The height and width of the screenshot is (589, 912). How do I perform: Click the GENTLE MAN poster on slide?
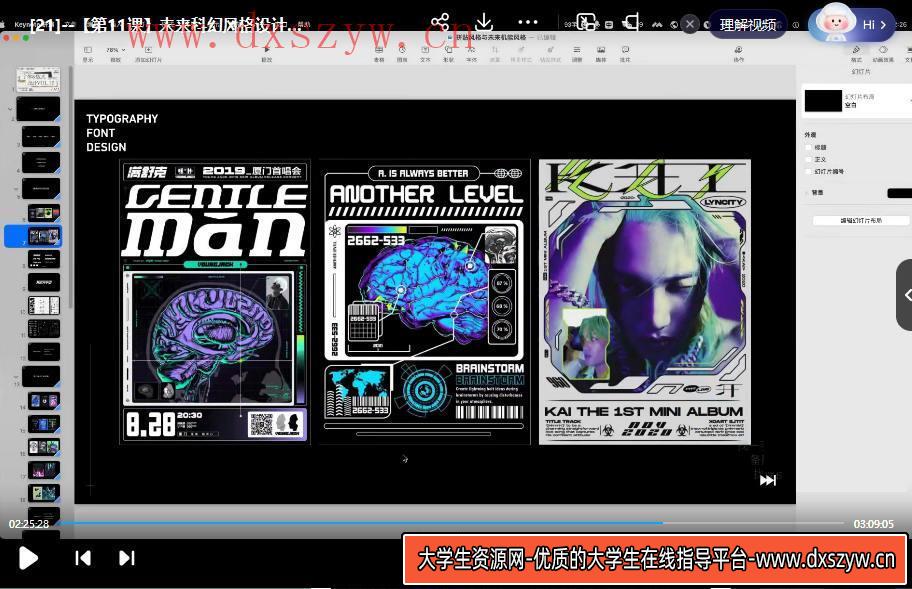(215, 302)
